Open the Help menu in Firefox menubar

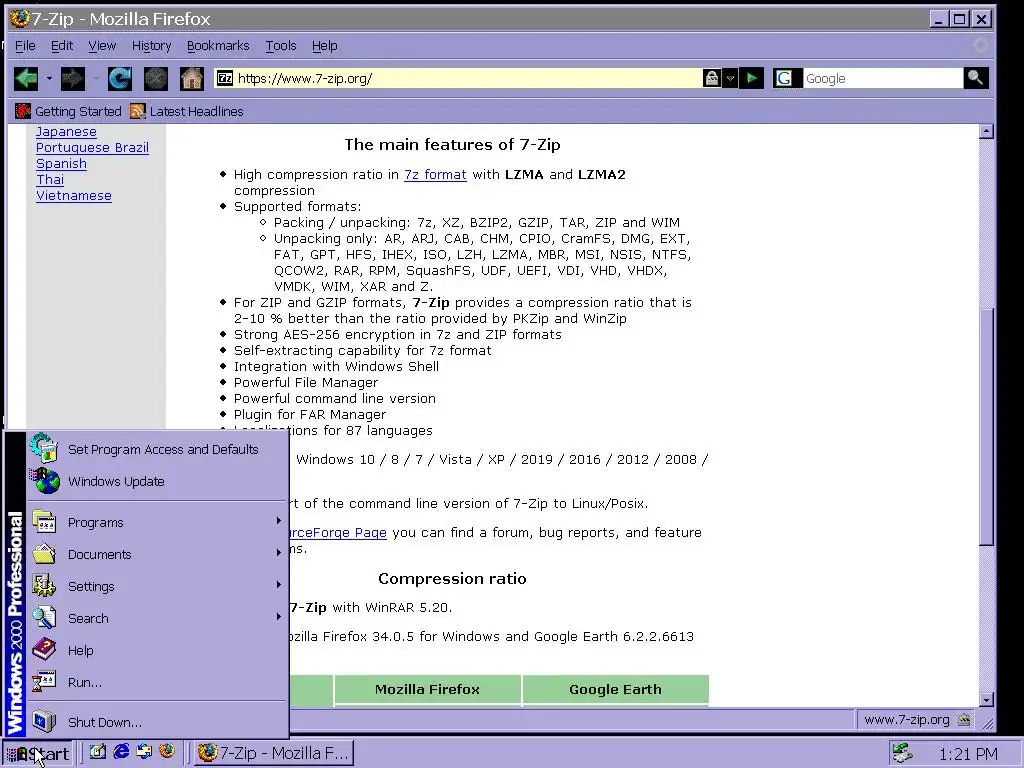[325, 46]
